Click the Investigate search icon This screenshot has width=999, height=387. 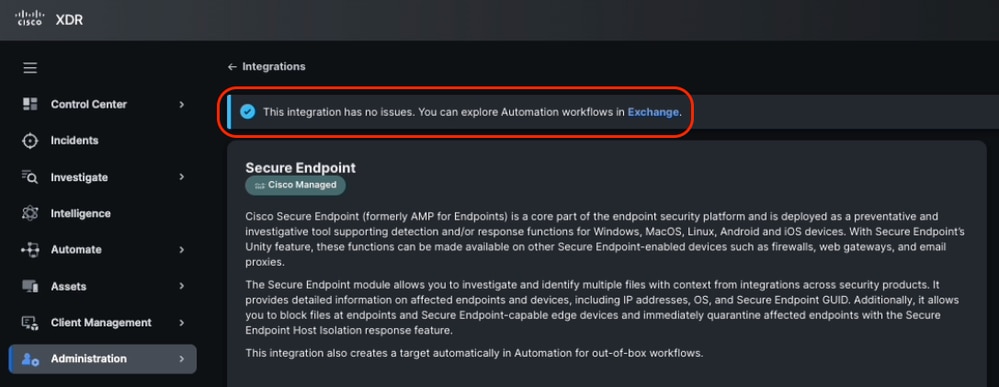pos(30,177)
